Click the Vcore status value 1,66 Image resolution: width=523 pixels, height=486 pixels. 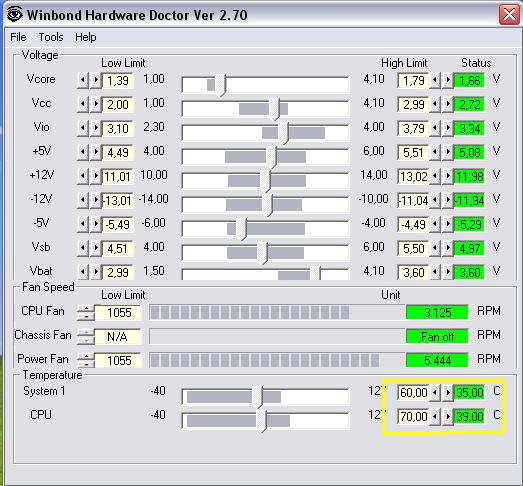[x=469, y=80]
